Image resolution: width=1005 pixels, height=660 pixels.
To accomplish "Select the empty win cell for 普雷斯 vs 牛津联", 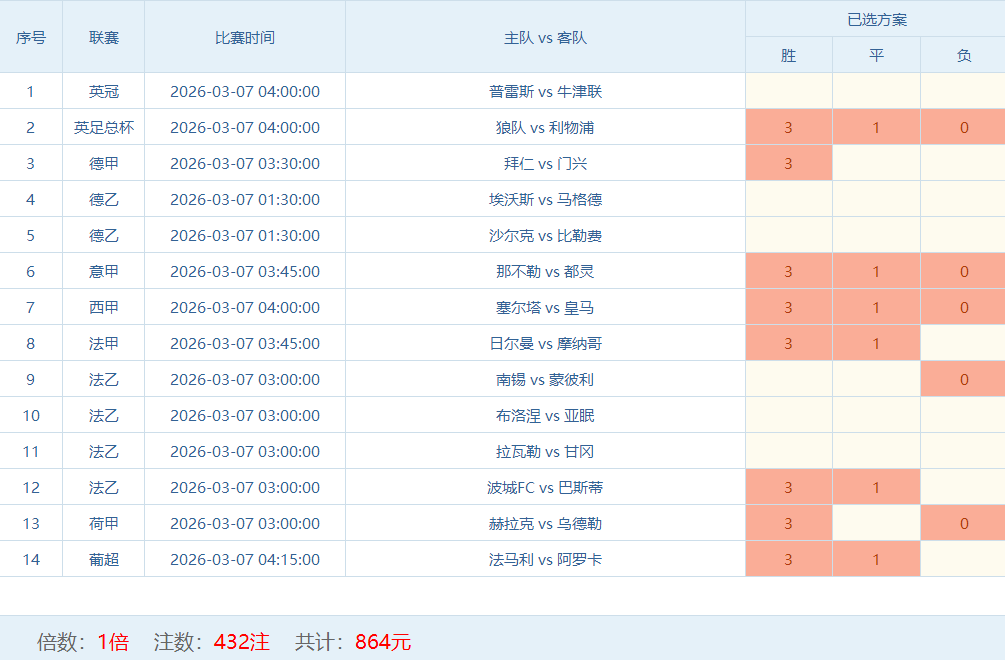I will click(788, 91).
